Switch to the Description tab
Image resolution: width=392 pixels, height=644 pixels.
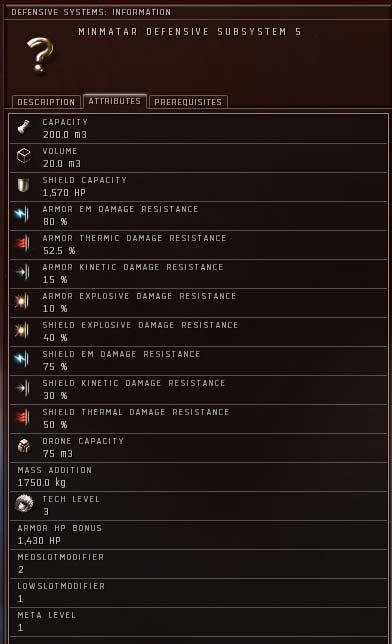pyautogui.click(x=46, y=102)
